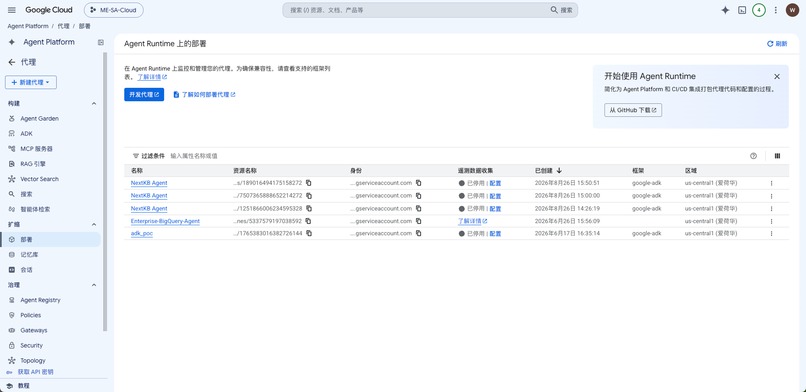This screenshot has height=392, width=806.
Task: Click Agent Platform breadcrumb
Action: [x=28, y=26]
